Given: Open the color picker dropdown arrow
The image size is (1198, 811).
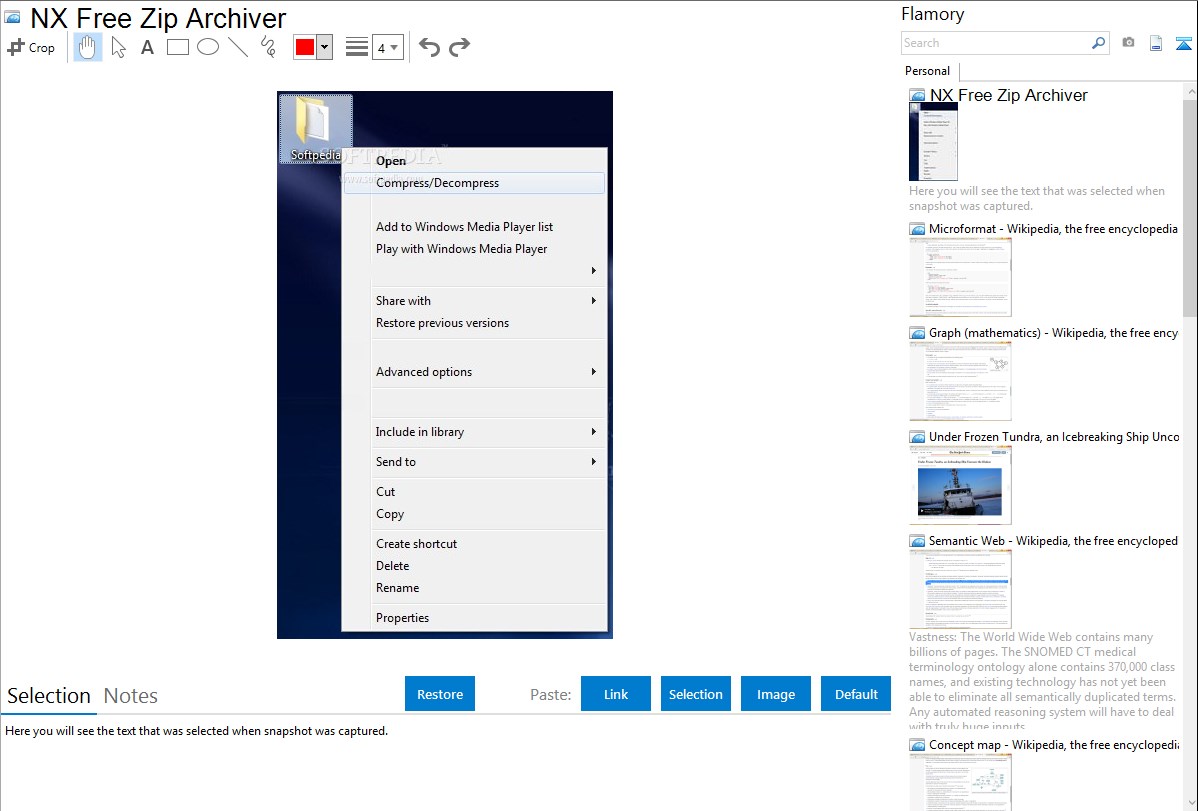Looking at the screenshot, I should [x=325, y=47].
